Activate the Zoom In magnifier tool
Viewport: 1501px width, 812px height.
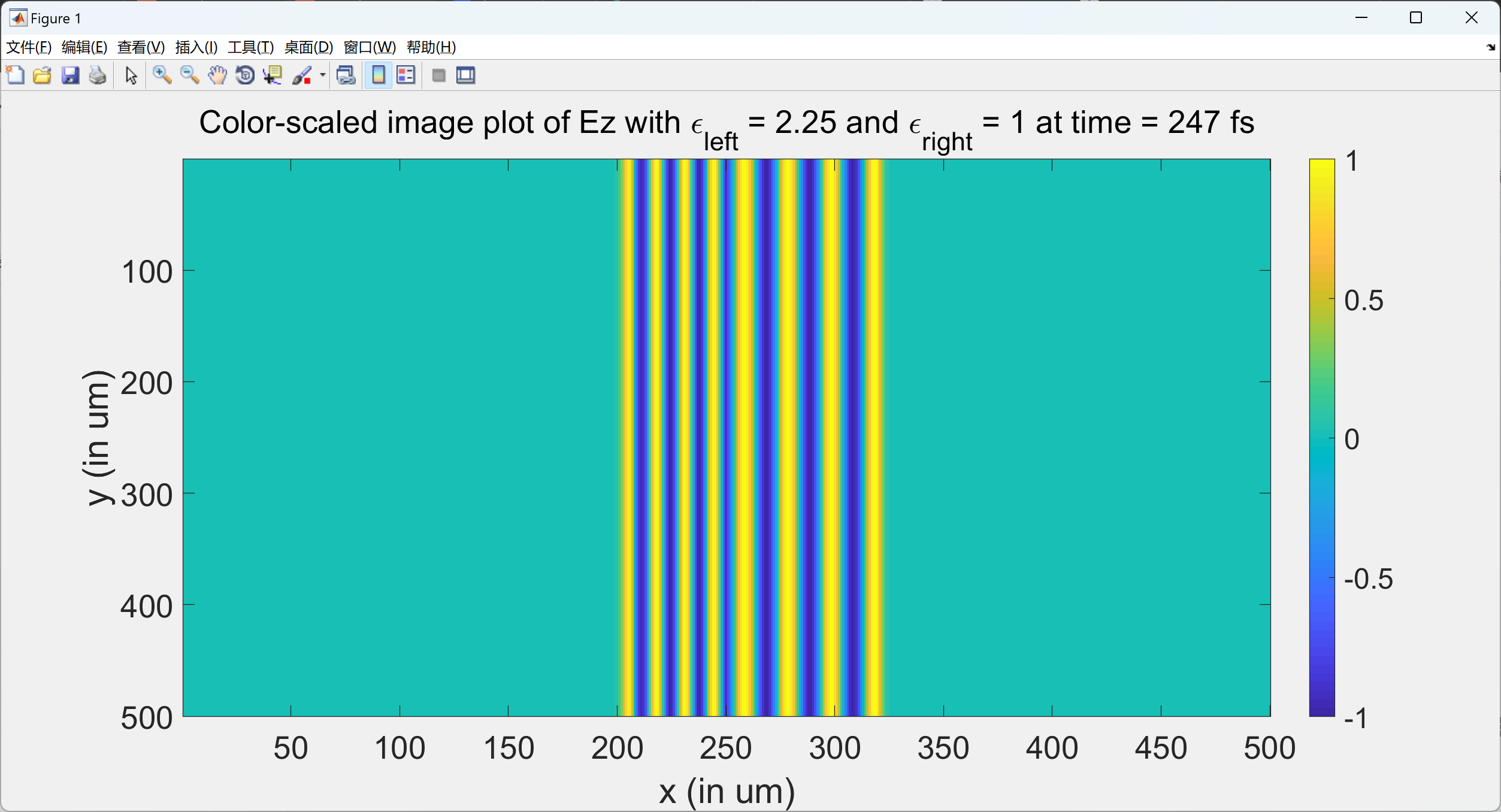pyautogui.click(x=162, y=75)
